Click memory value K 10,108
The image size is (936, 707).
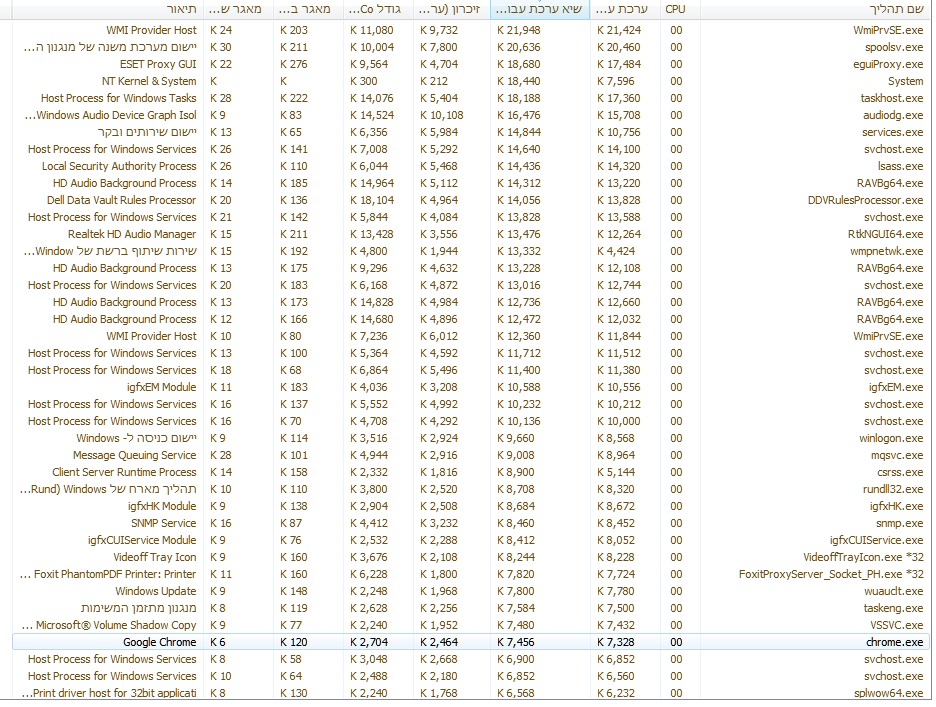(x=442, y=115)
